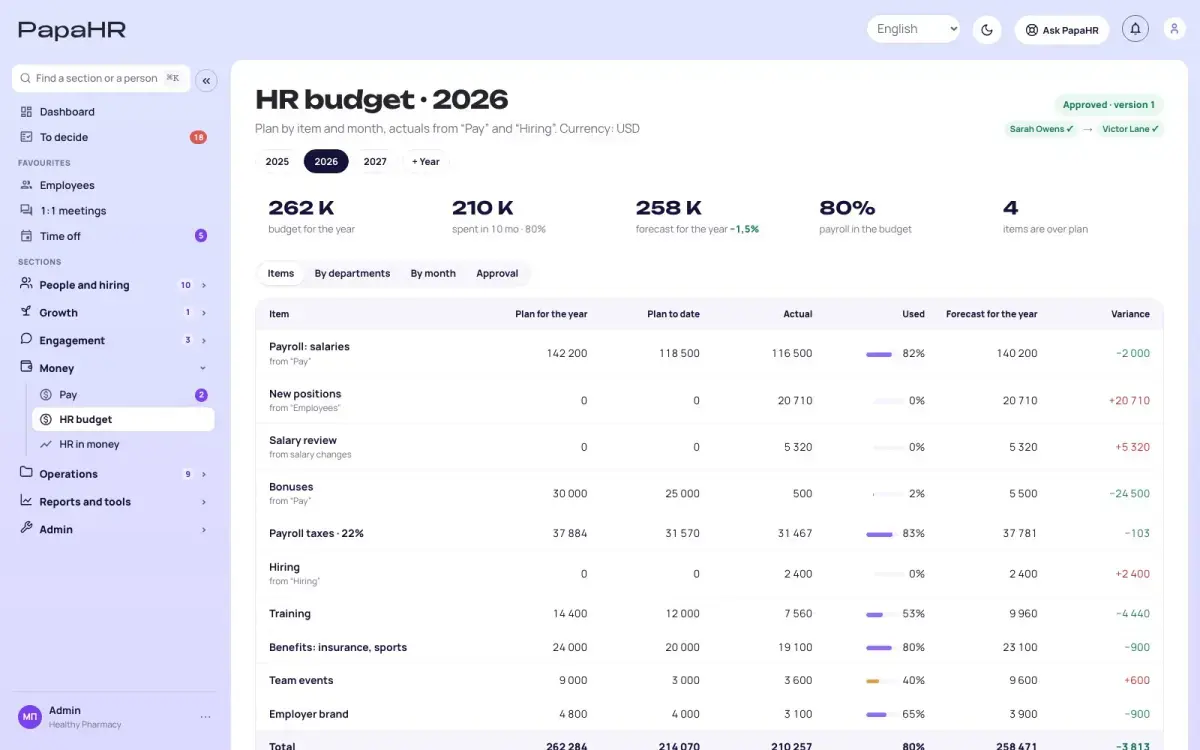This screenshot has height=750, width=1200.
Task: Expand the Growth section chevron
Action: [204, 313]
